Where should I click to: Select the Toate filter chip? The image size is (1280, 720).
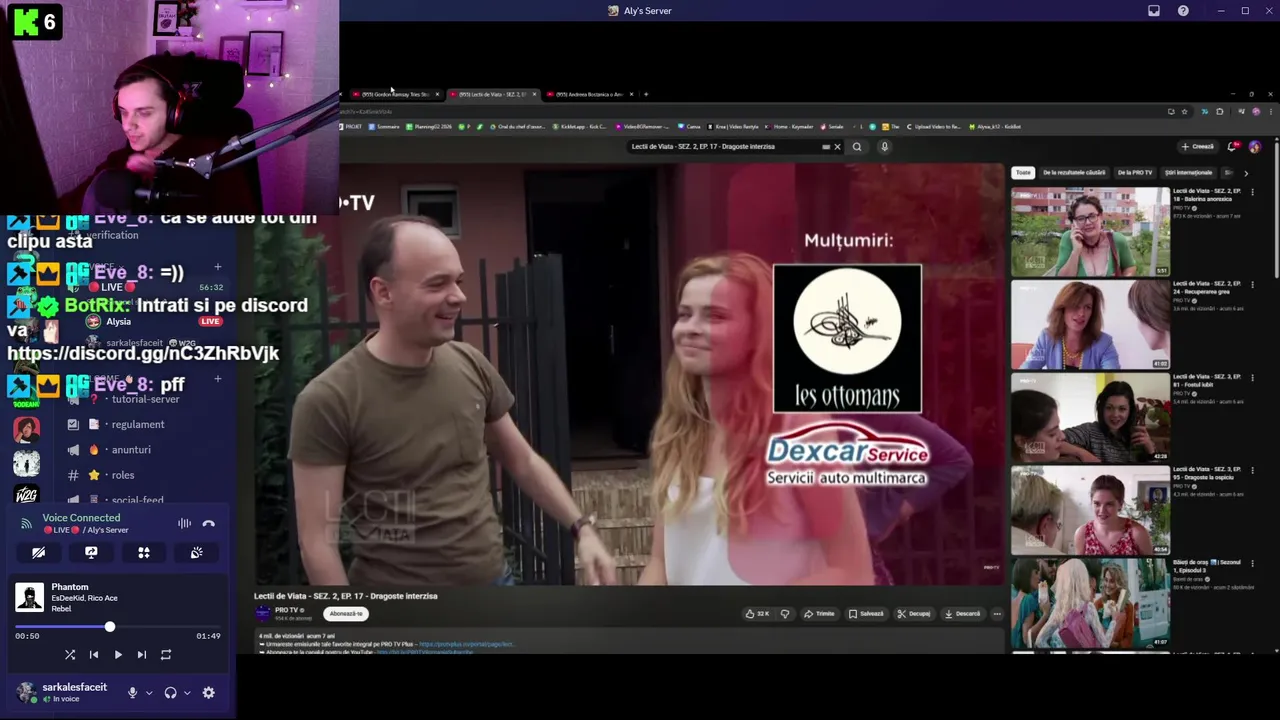[x=1023, y=173]
